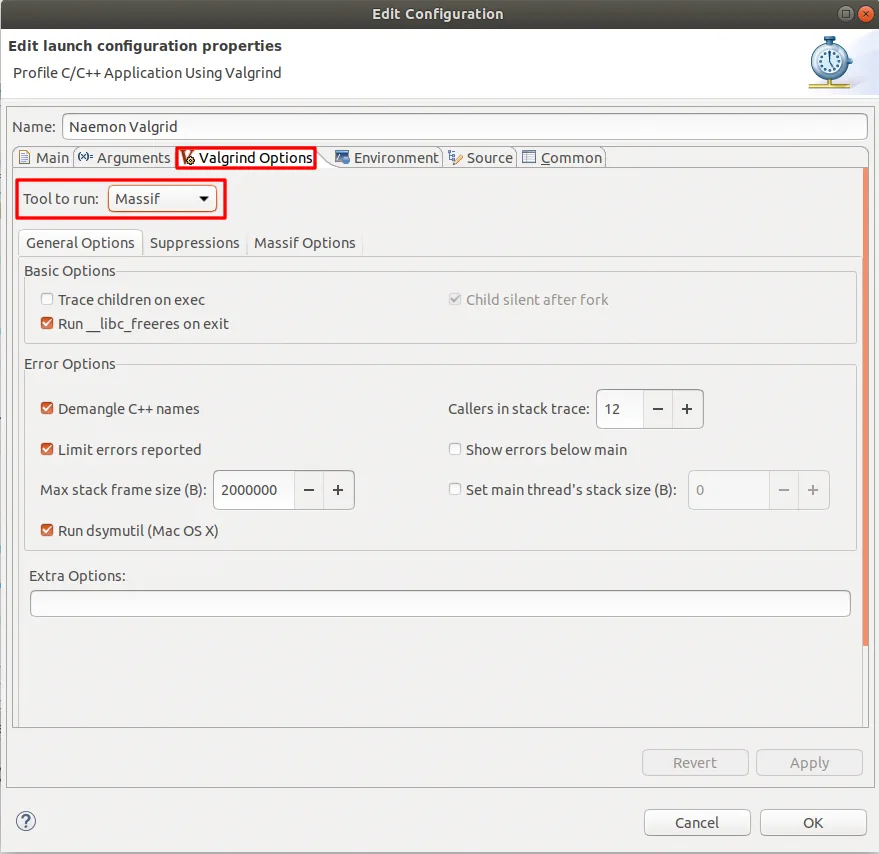Click the Common tab icon
Image resolution: width=879 pixels, height=854 pixels.
tap(529, 156)
